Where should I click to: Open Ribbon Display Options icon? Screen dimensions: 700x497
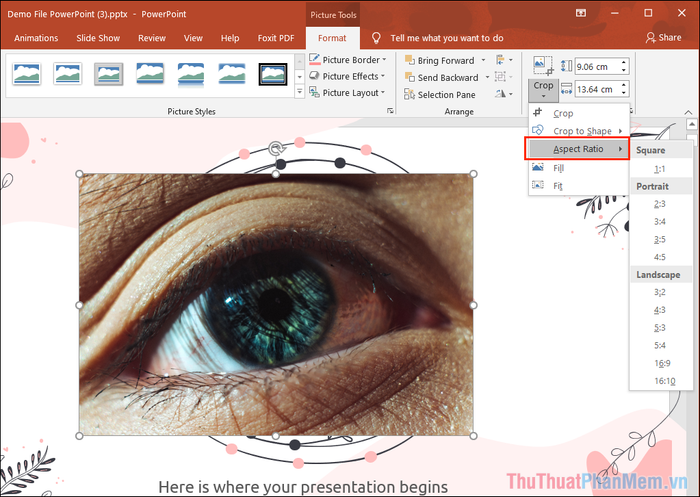point(581,13)
